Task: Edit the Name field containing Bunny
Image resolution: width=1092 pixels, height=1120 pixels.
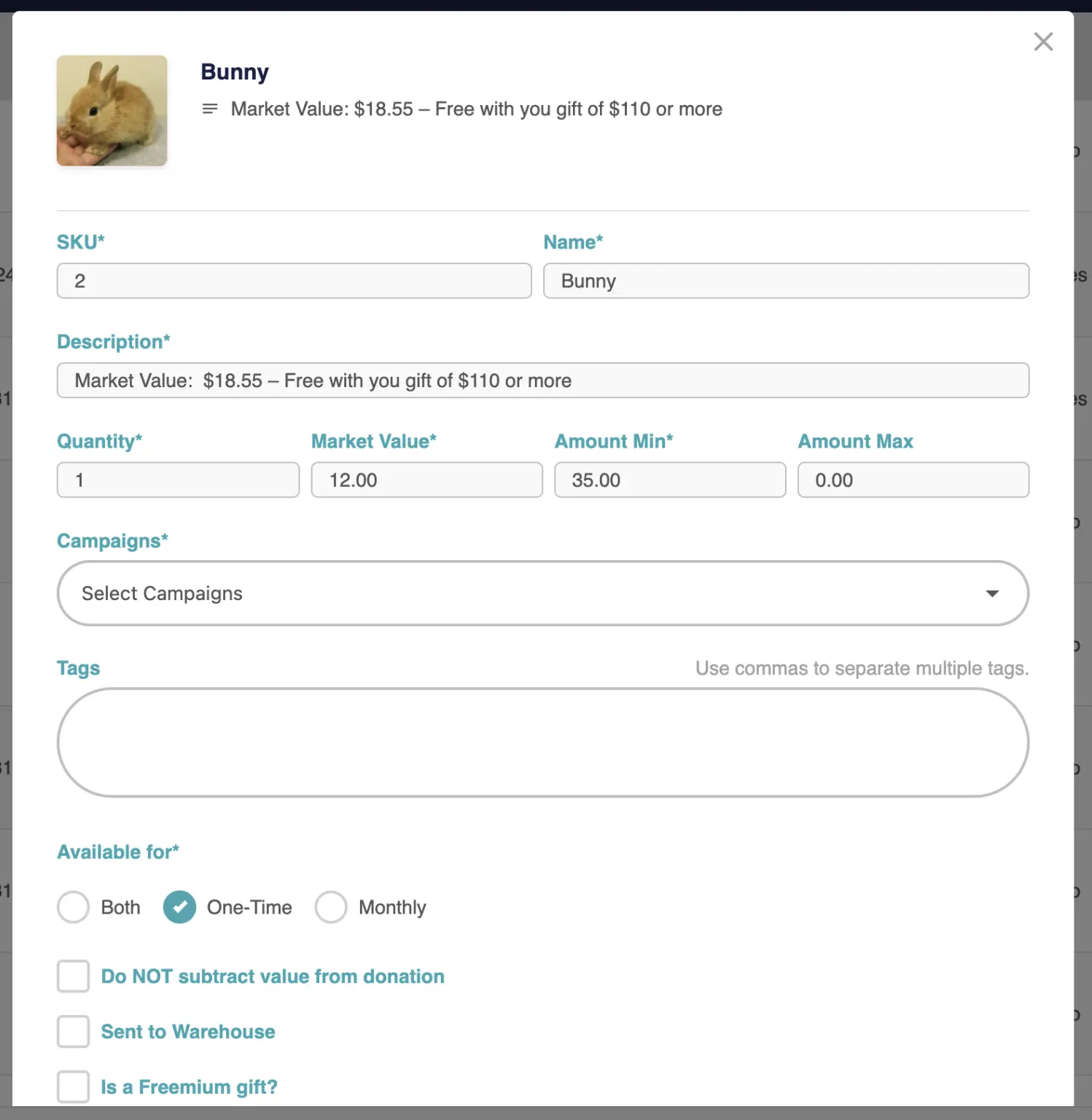Action: pyautogui.click(x=786, y=281)
